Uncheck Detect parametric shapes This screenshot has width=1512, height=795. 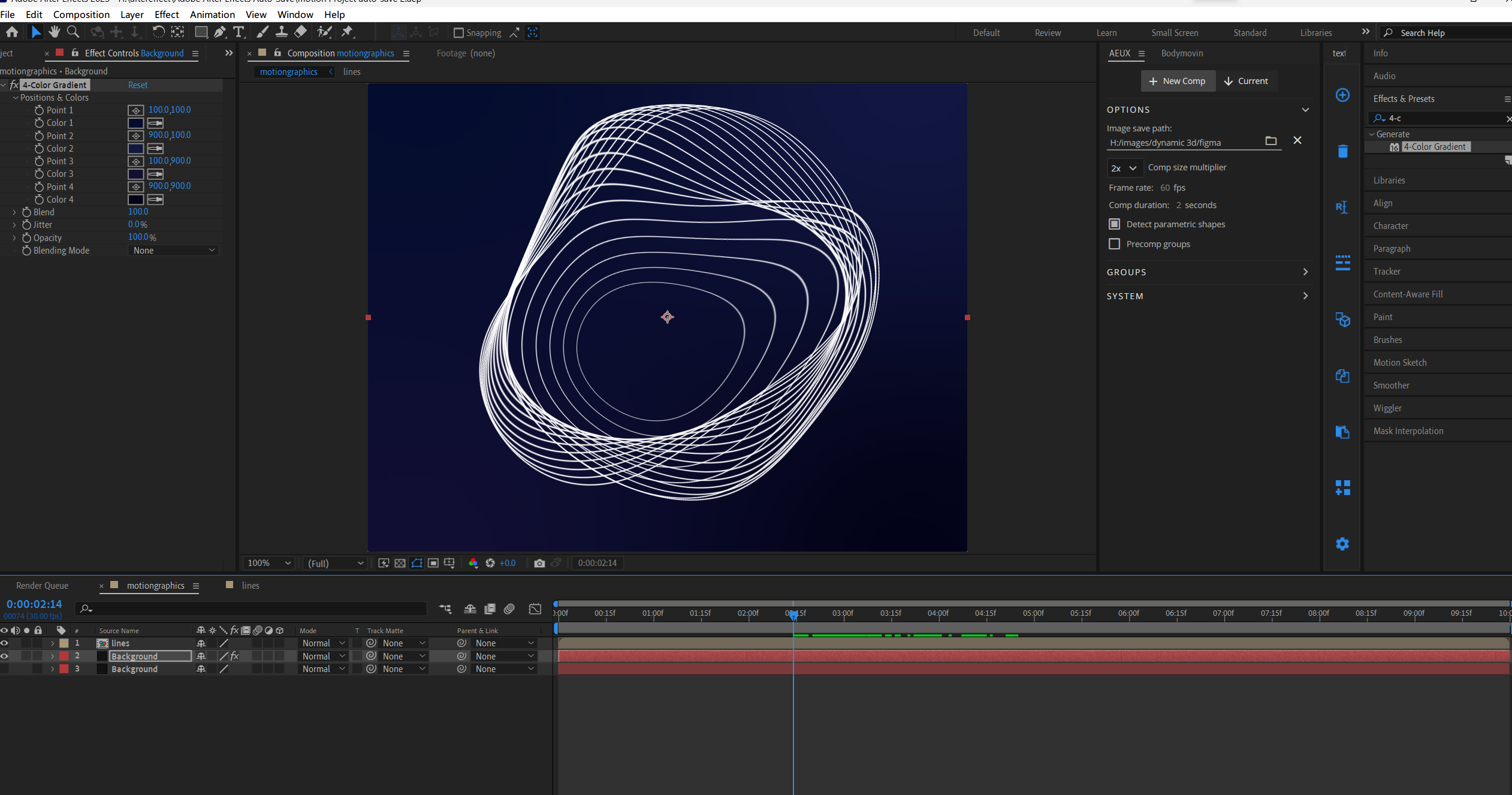coord(1114,224)
